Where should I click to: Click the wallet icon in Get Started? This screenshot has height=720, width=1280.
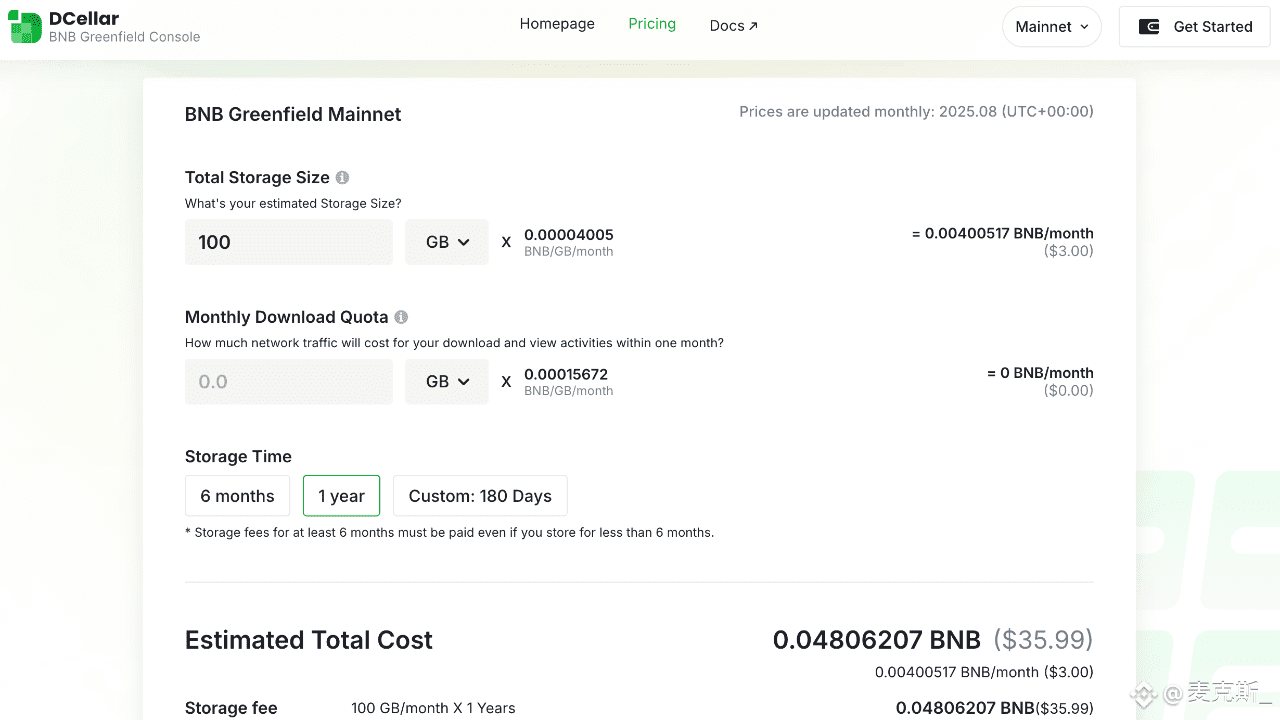pos(1150,27)
